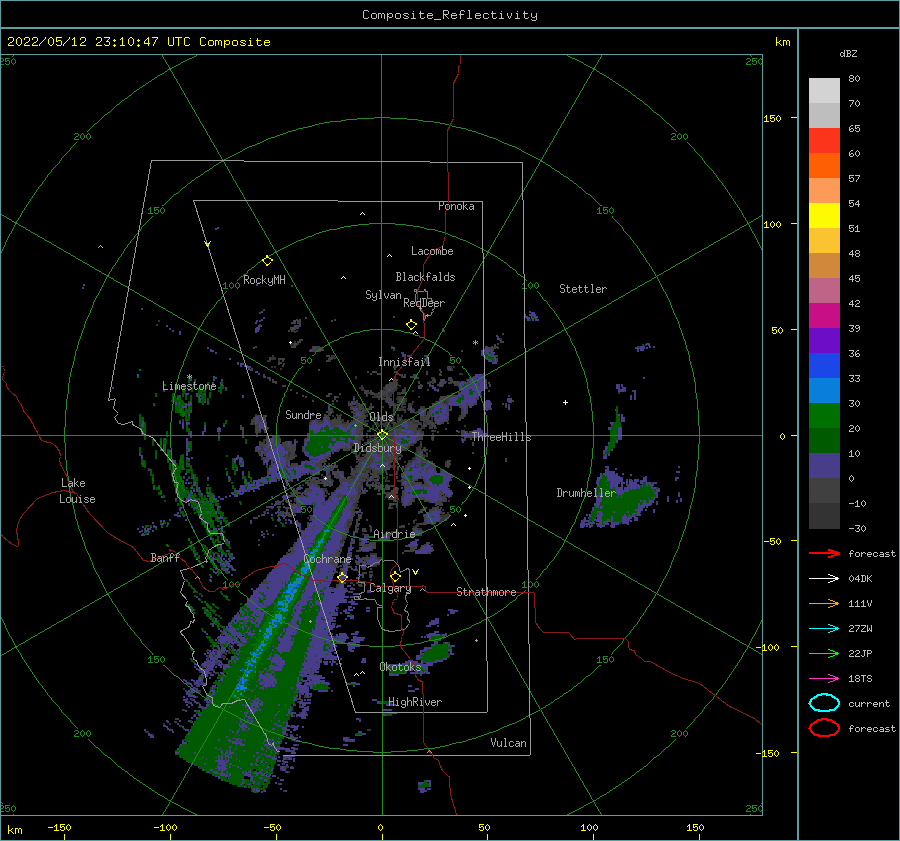Click the Strathmore city label
900x841 pixels.
coord(486,592)
